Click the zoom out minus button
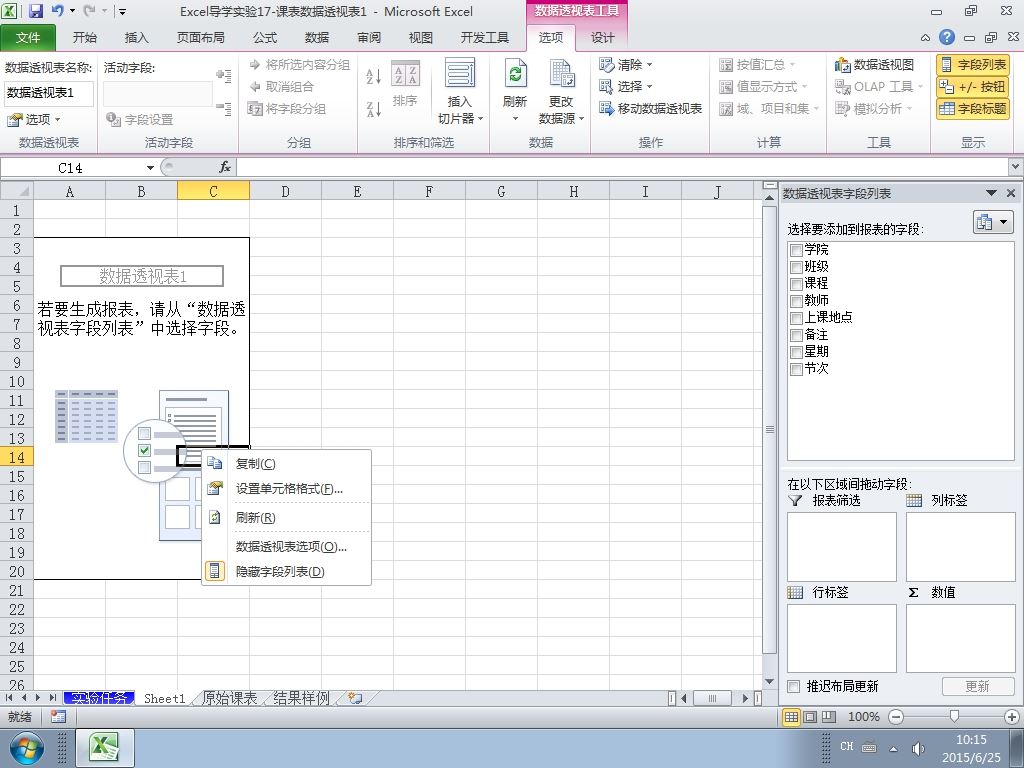 (x=896, y=717)
